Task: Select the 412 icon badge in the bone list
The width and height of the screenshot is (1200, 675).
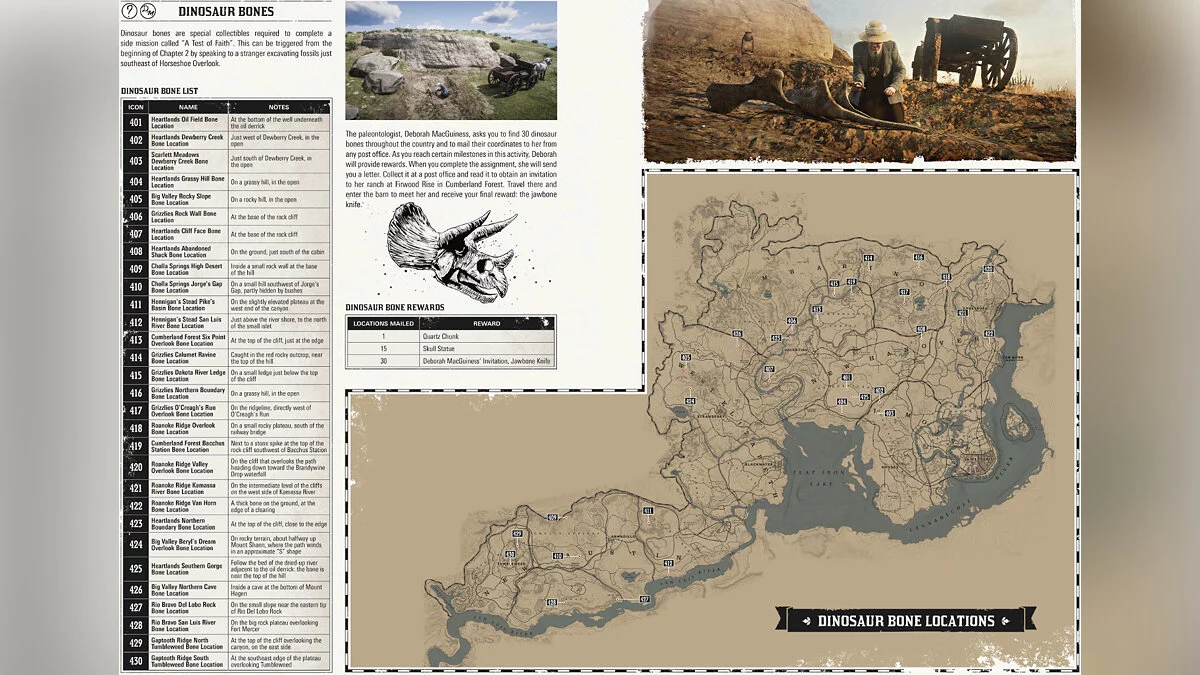Action: tap(136, 323)
